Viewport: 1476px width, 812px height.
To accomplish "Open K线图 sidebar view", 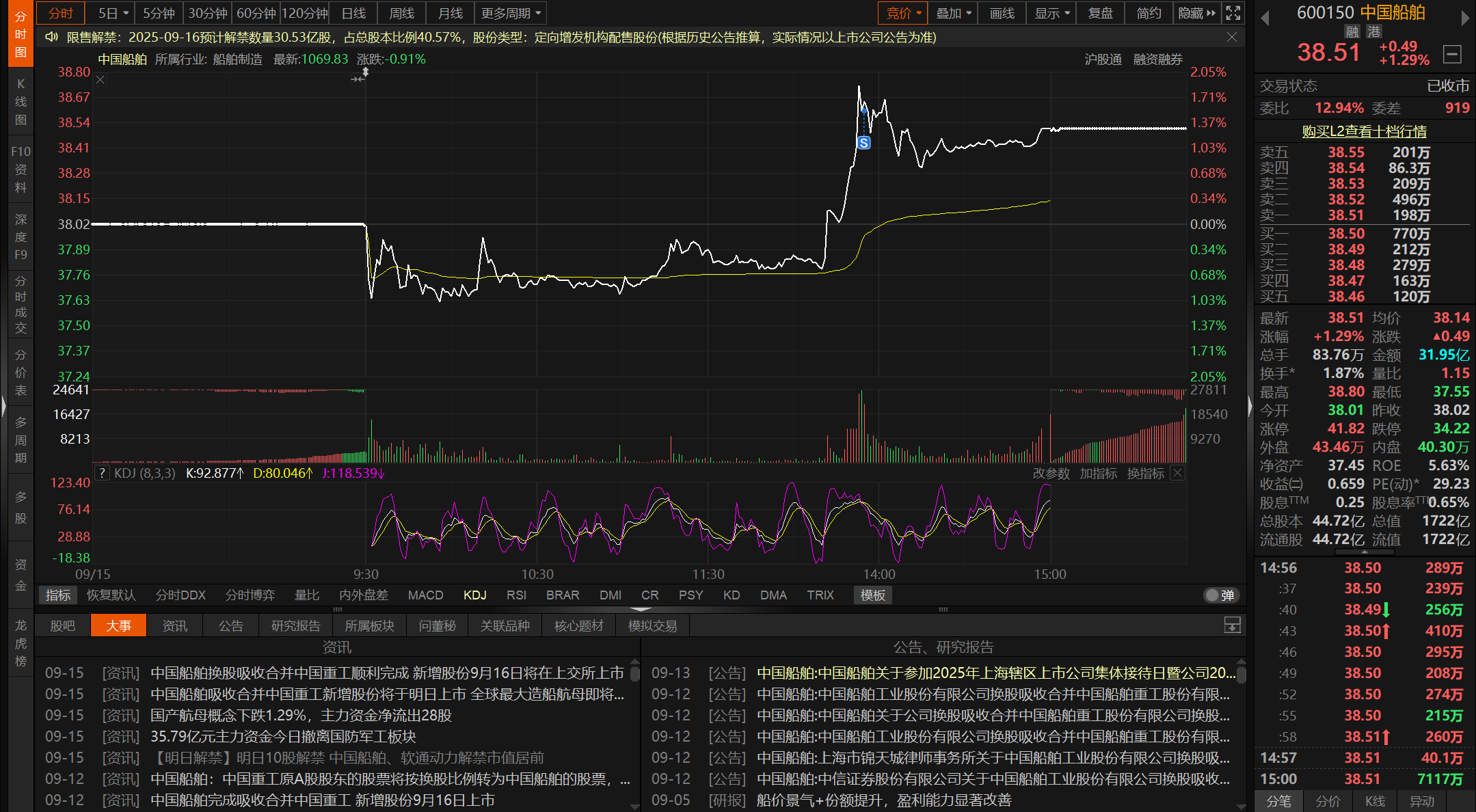I will [x=21, y=102].
